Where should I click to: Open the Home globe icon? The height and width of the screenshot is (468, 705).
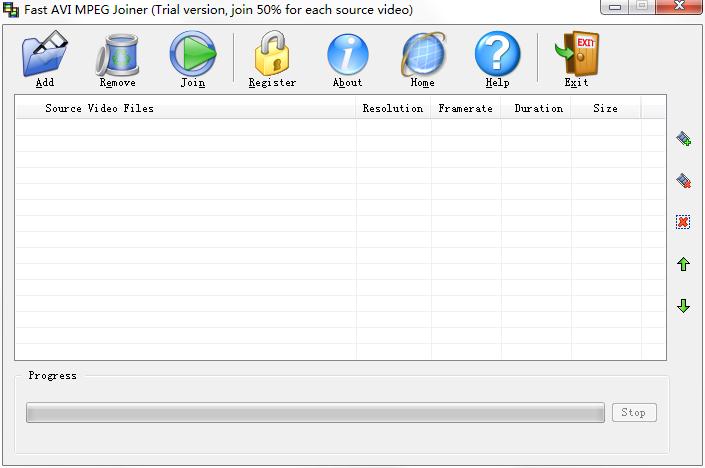[423, 54]
